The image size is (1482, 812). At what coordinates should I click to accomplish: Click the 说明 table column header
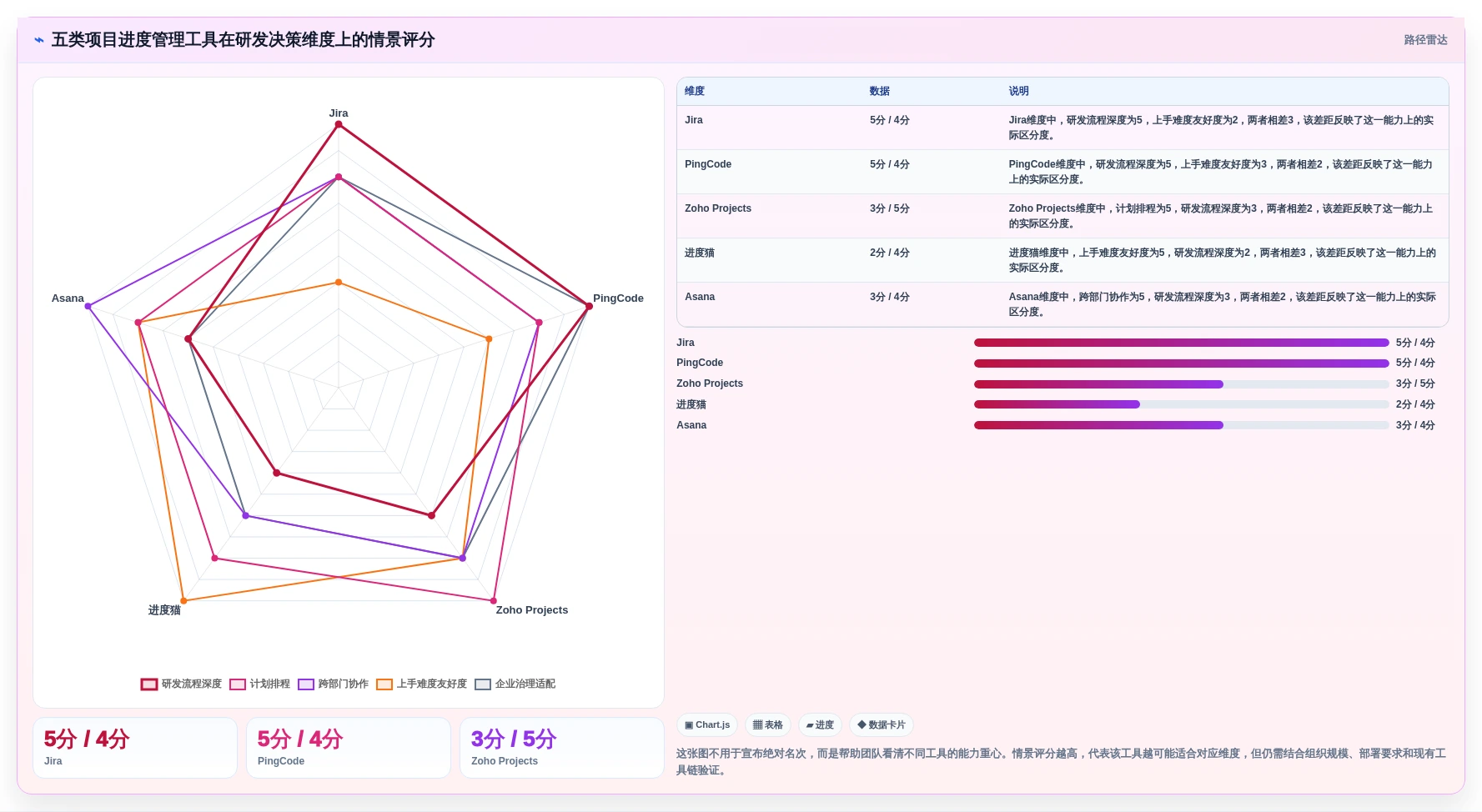[1018, 91]
